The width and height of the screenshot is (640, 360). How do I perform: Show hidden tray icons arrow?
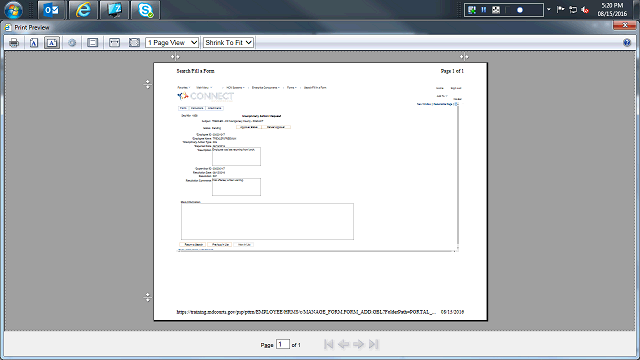coord(549,9)
